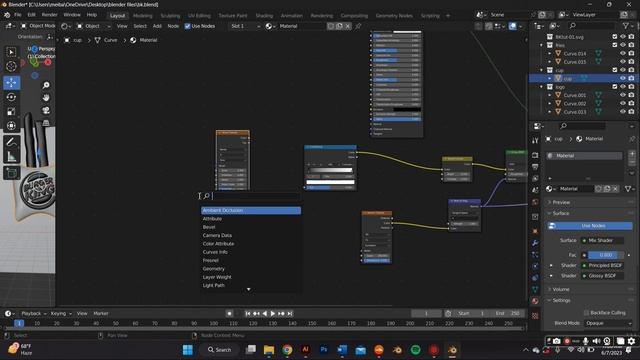Select the Cursor tool in viewport toolbar

click(11, 66)
